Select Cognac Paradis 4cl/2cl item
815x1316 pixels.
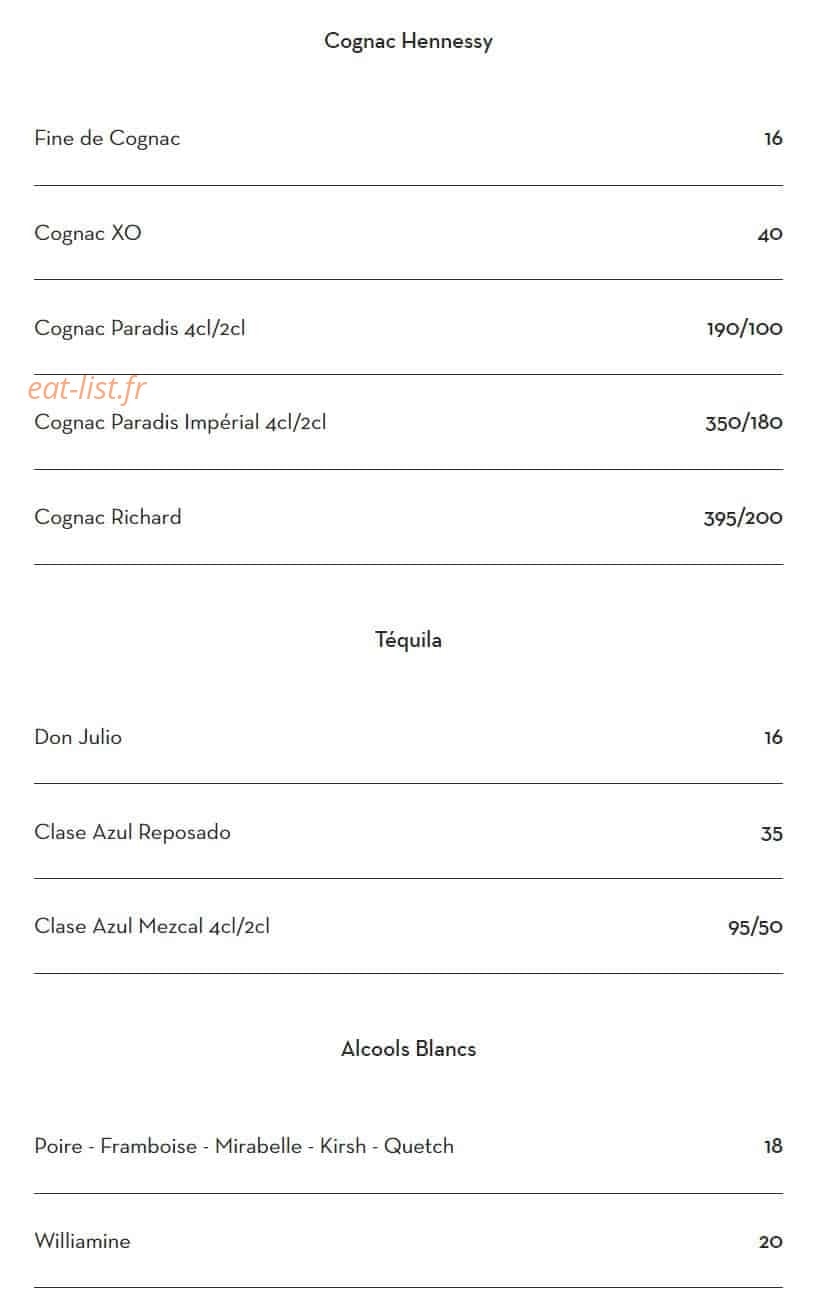[140, 328]
